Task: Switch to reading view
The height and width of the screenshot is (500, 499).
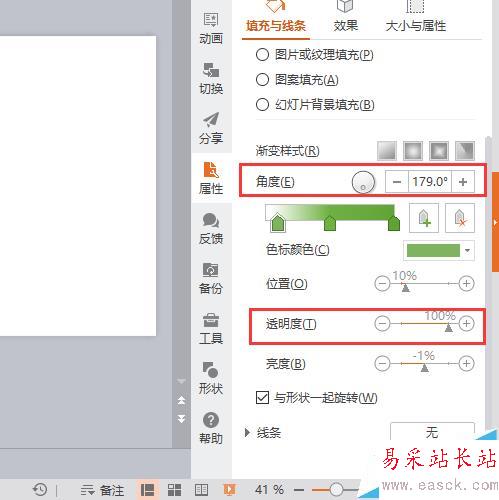Action: [201, 490]
